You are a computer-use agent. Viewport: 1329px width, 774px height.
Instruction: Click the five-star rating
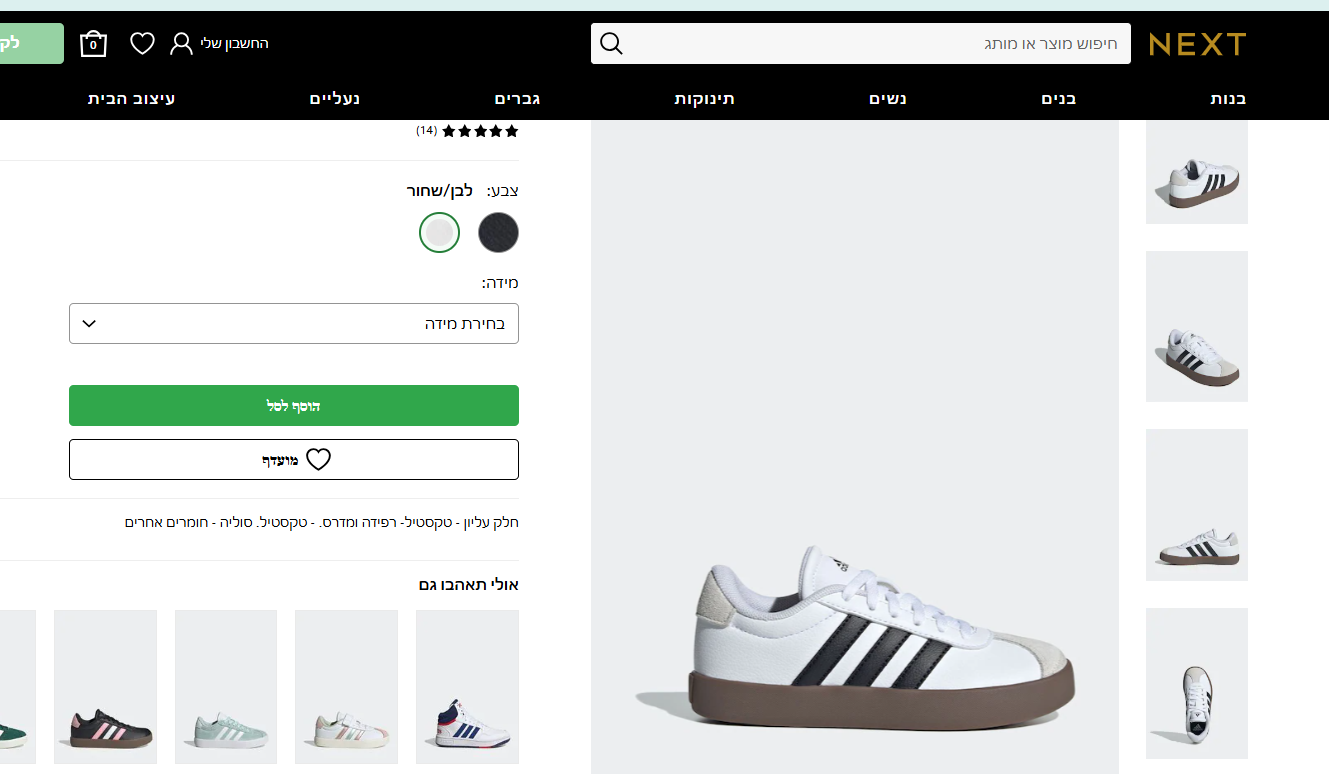click(480, 131)
